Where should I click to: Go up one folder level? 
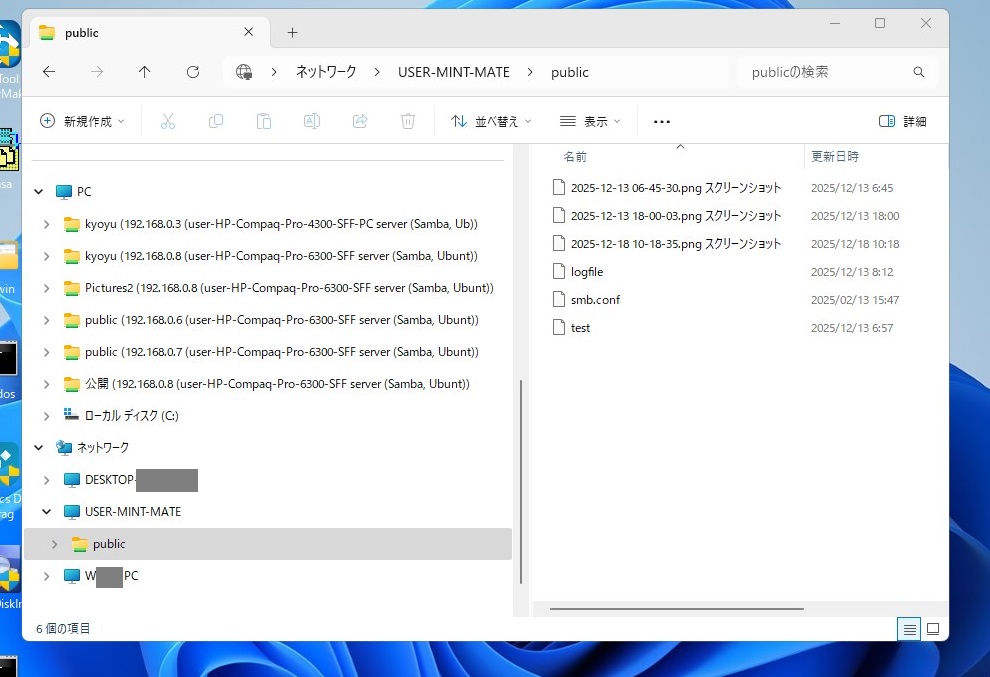[x=145, y=72]
